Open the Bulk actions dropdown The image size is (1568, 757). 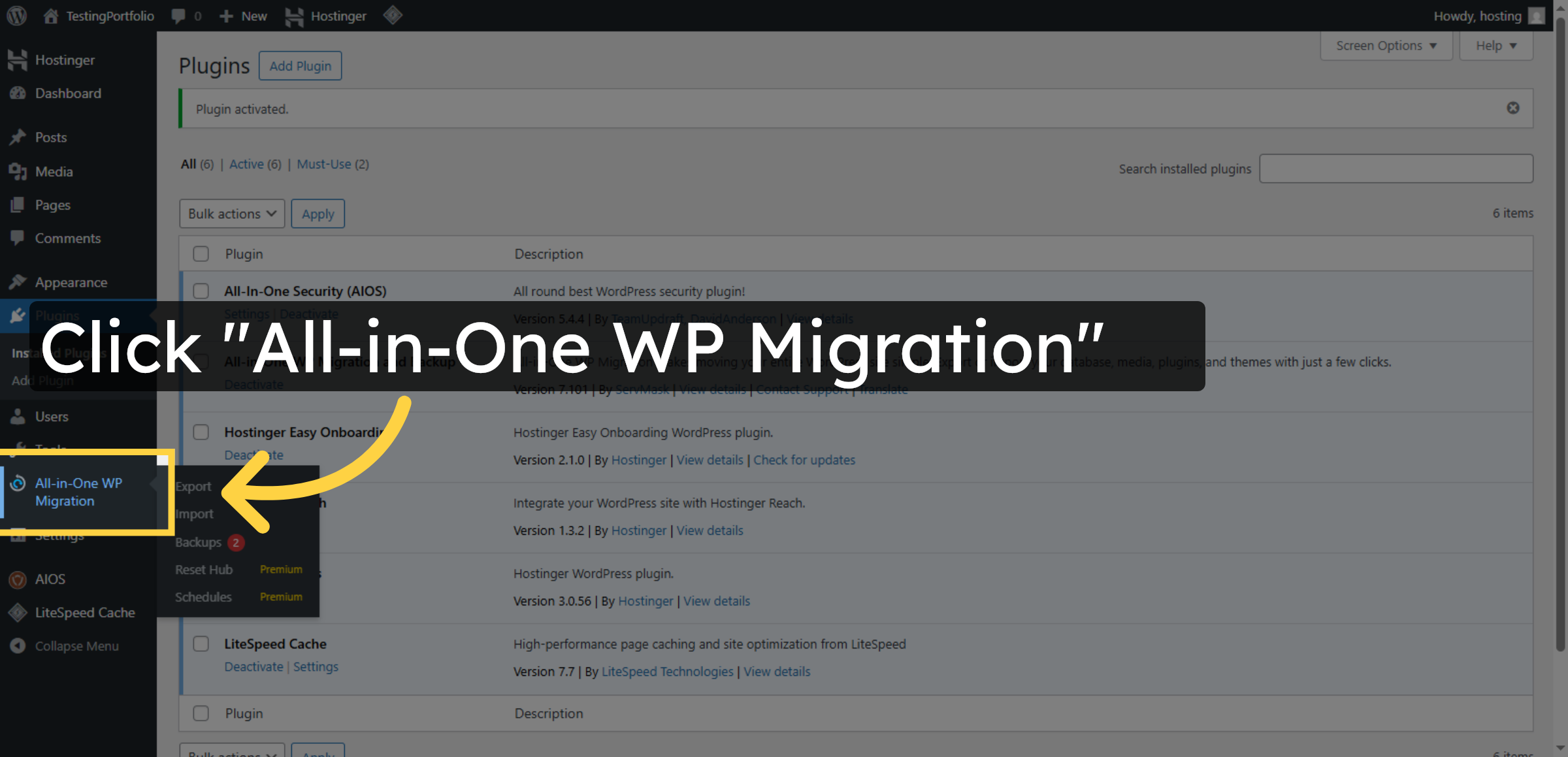coord(232,213)
